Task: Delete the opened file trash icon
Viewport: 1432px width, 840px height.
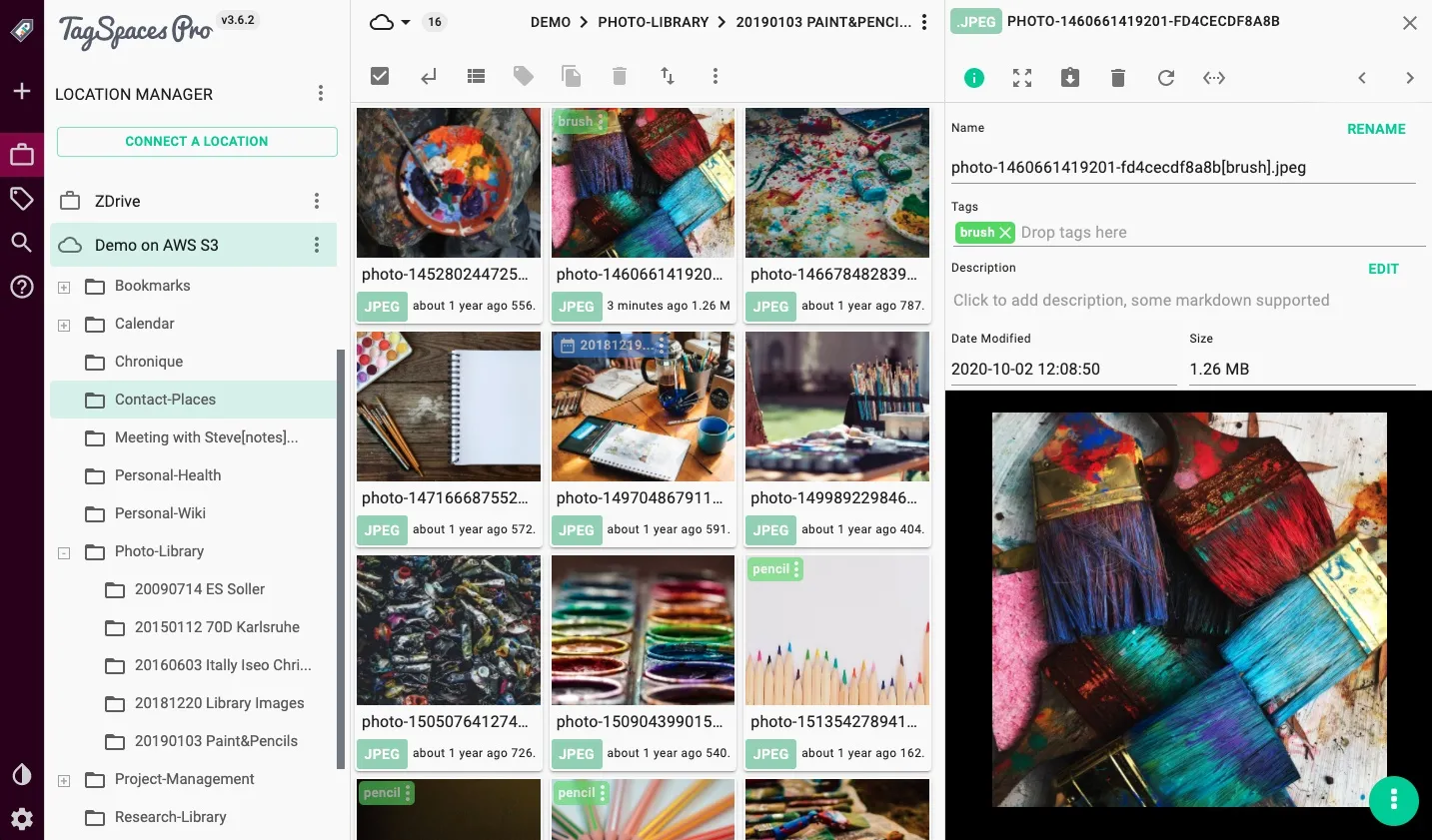Action: coord(1118,78)
